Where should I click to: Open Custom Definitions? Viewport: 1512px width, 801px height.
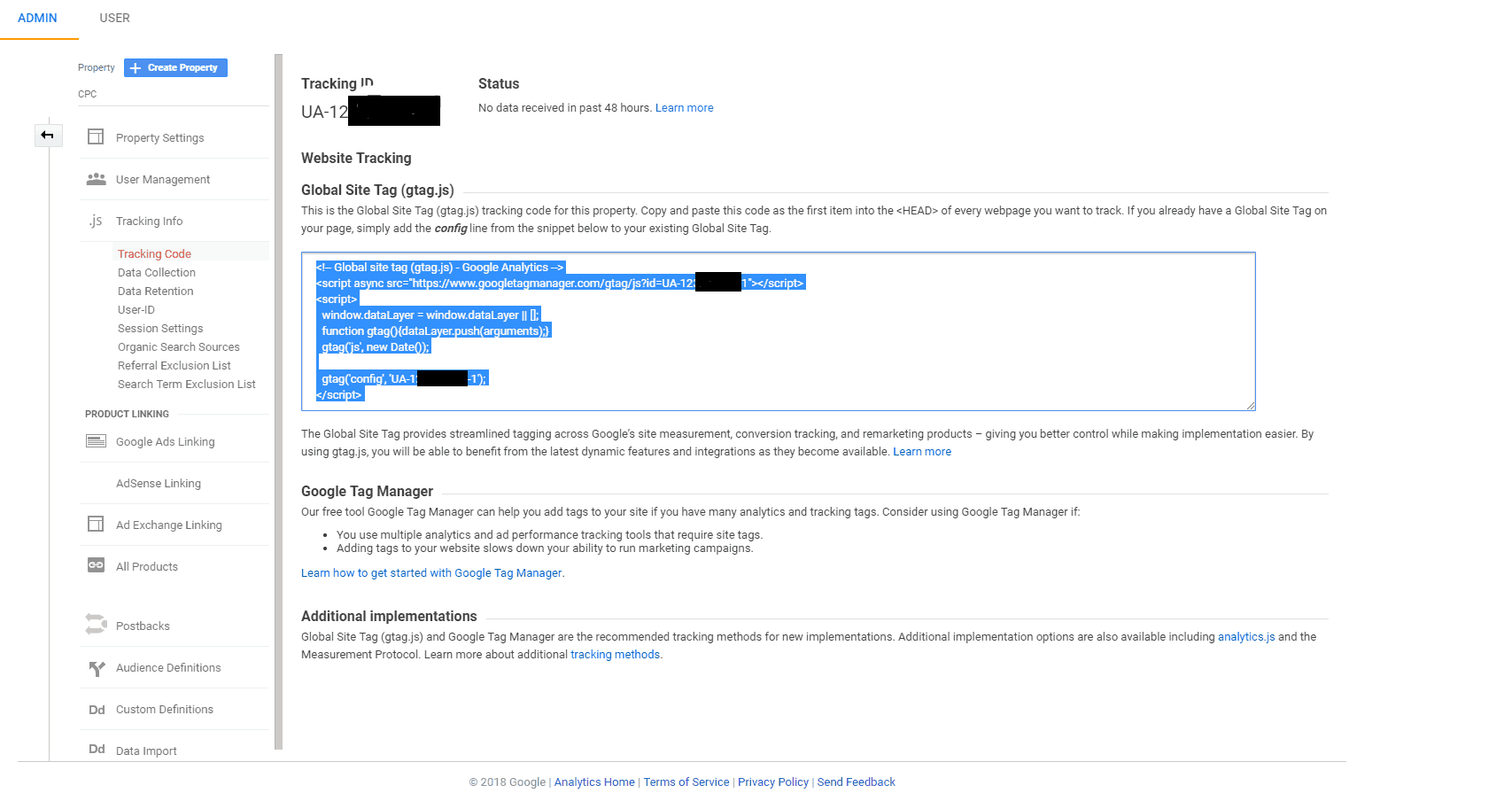(x=165, y=710)
